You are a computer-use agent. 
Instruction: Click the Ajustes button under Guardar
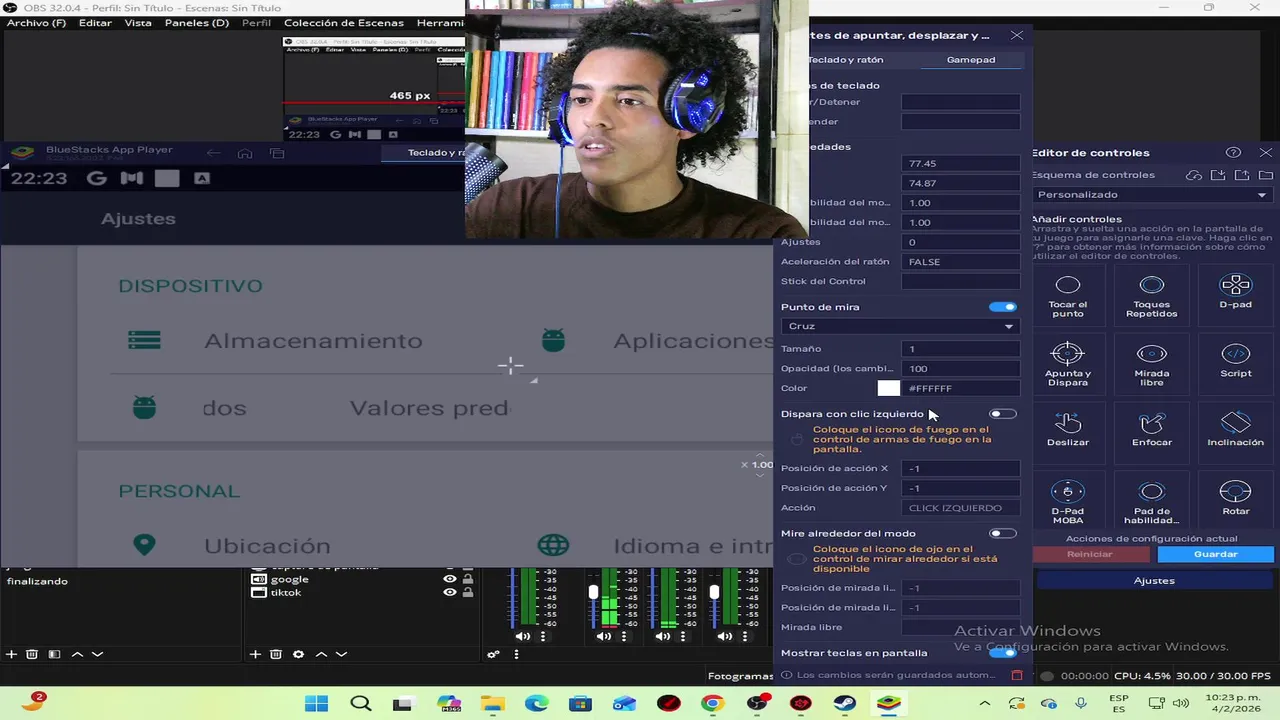click(x=1154, y=581)
